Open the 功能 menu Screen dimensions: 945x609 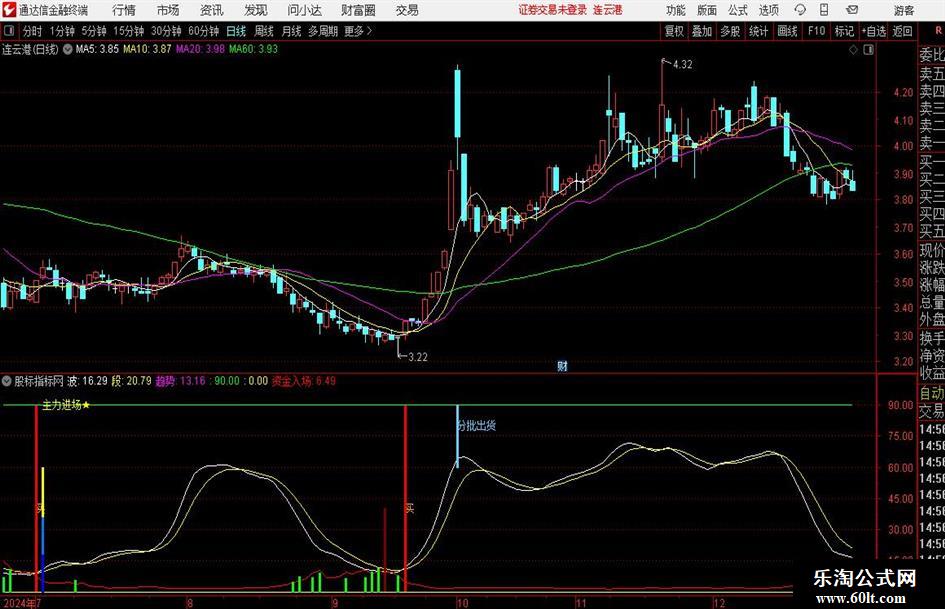[676, 10]
